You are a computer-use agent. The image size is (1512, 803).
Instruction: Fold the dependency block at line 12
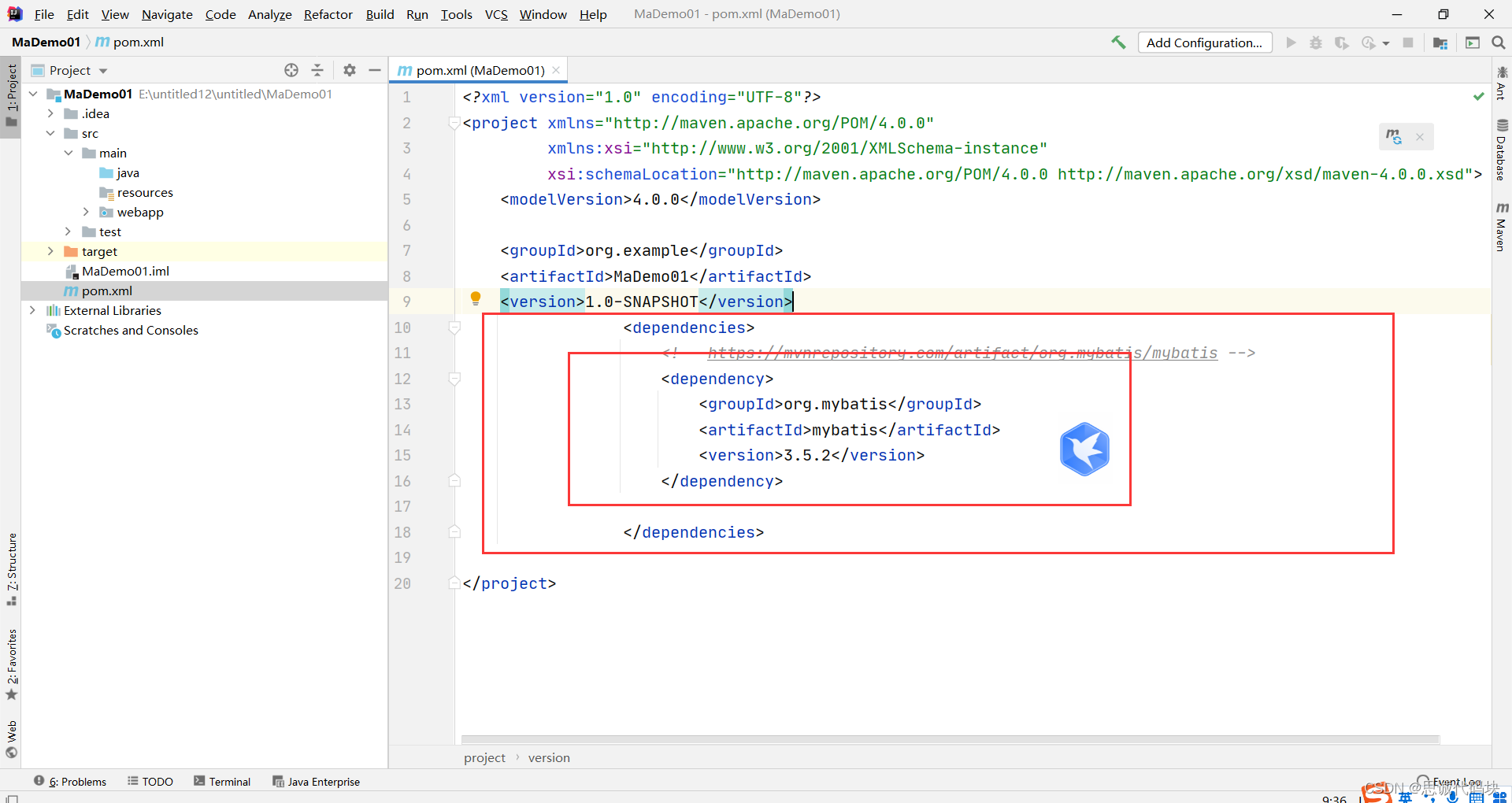(454, 379)
